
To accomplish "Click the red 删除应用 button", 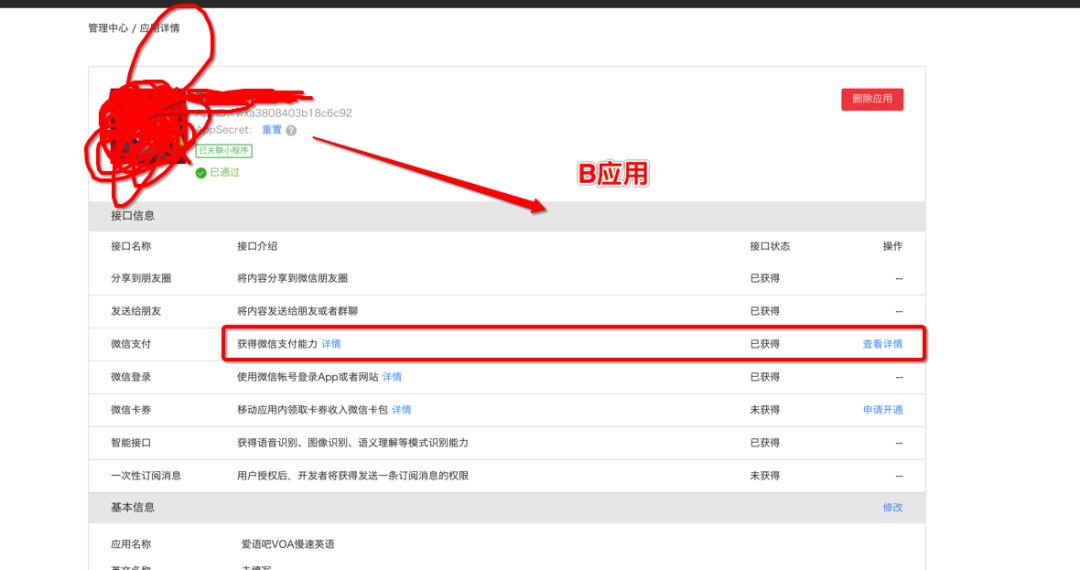I will (x=872, y=99).
